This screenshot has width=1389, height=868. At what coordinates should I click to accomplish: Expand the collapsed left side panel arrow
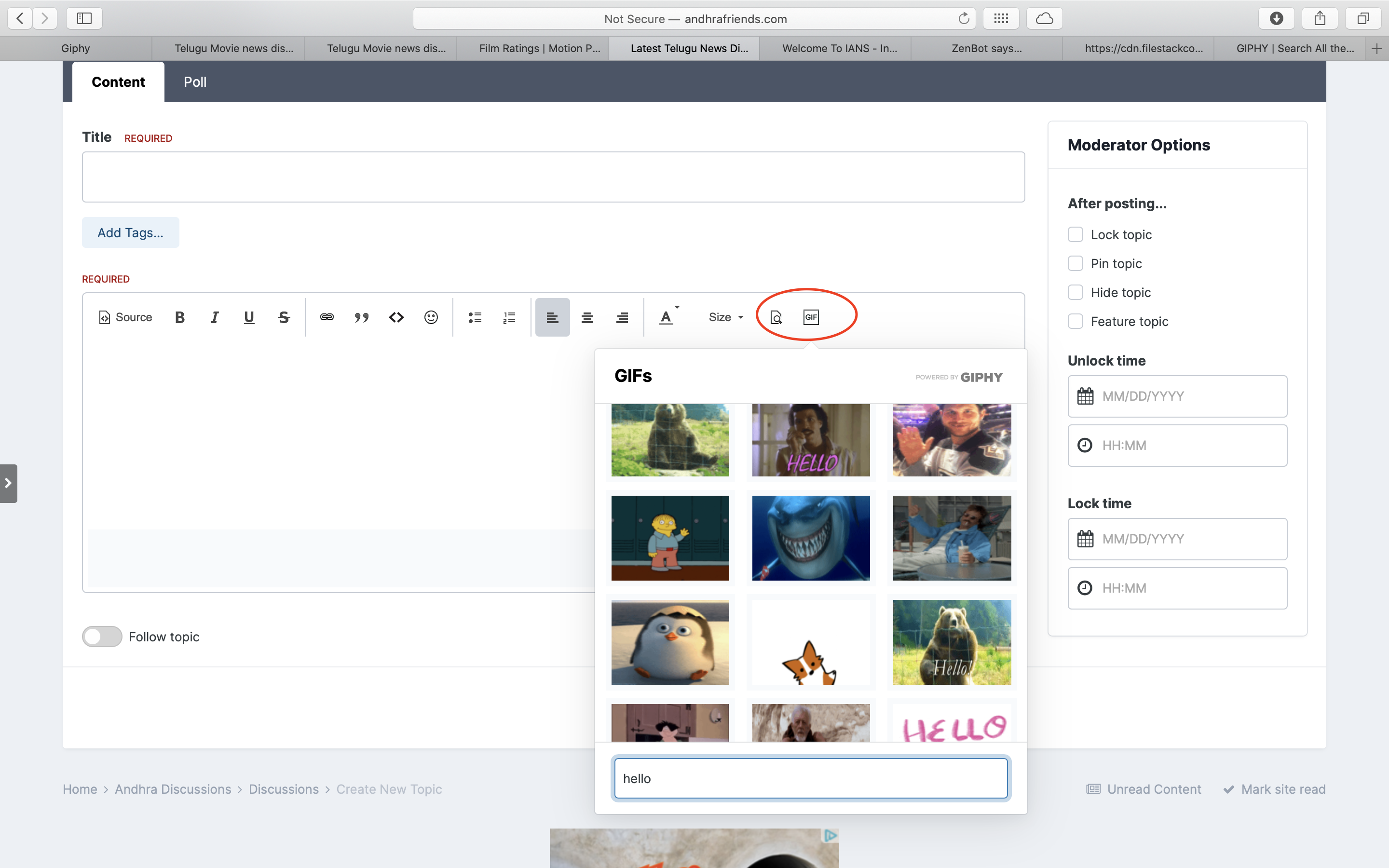click(x=8, y=483)
